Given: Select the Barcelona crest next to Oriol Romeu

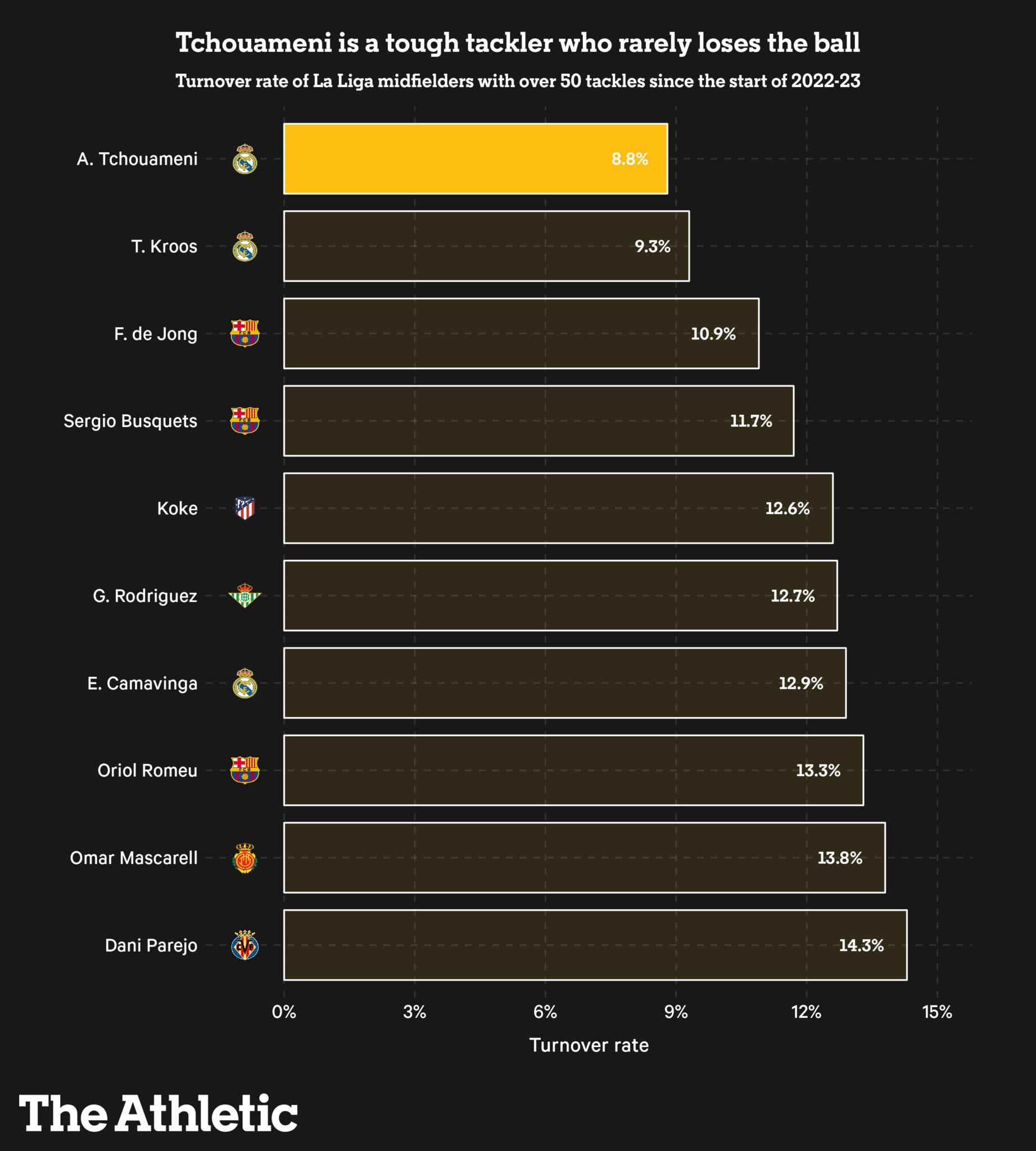Looking at the screenshot, I should coord(245,770).
